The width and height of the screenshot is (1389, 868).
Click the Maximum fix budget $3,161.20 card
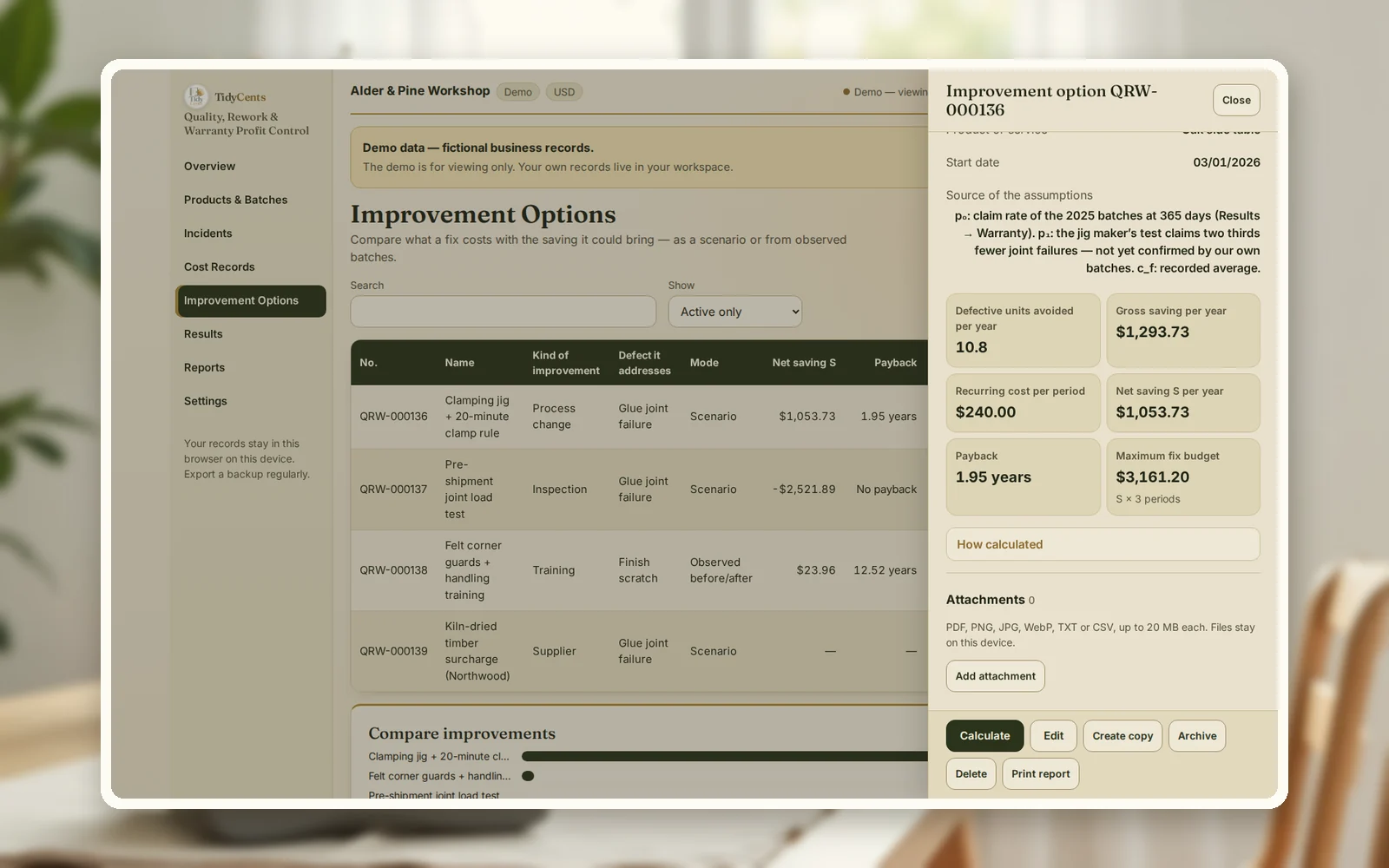coord(1182,477)
